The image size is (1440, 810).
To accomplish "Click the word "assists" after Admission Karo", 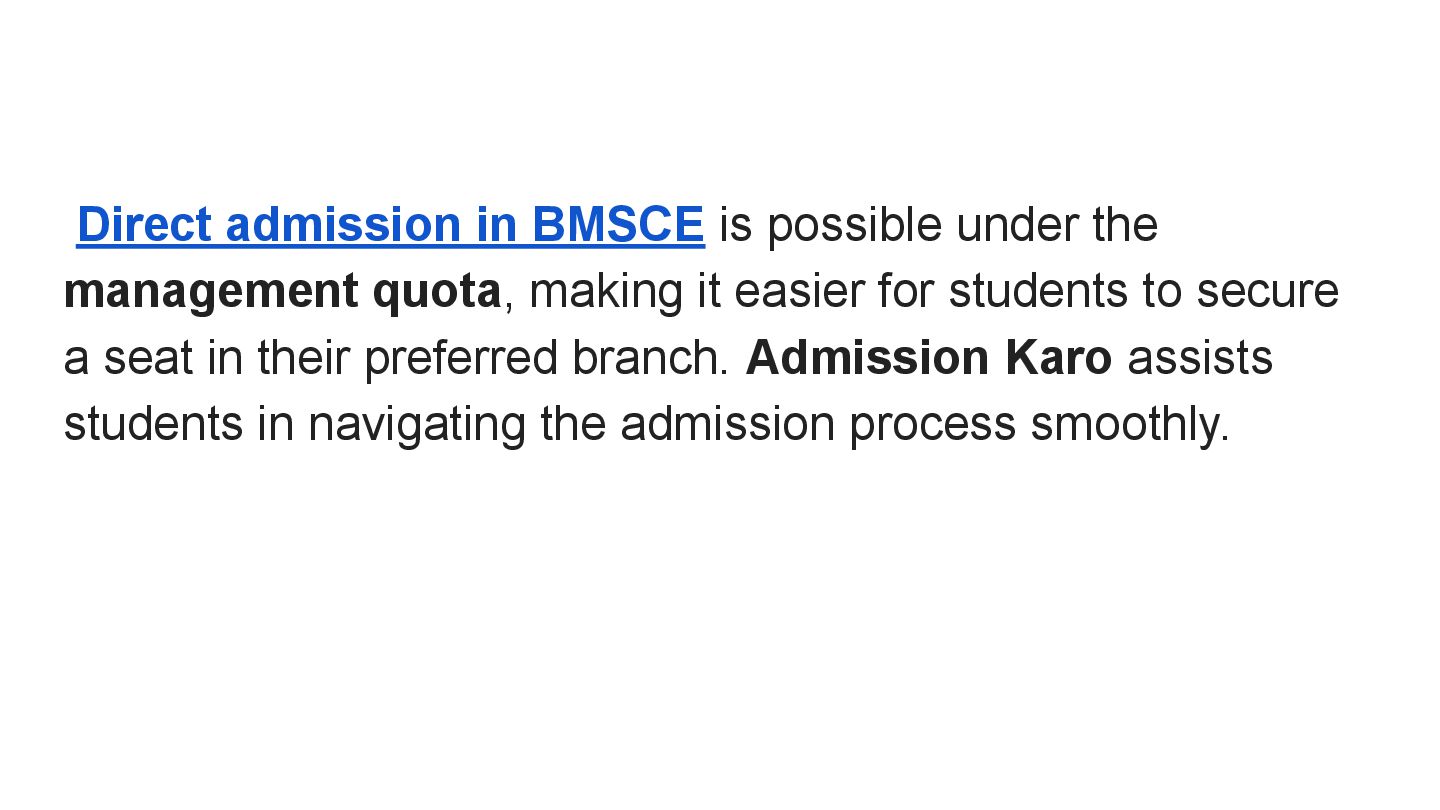I will click(x=1199, y=358).
